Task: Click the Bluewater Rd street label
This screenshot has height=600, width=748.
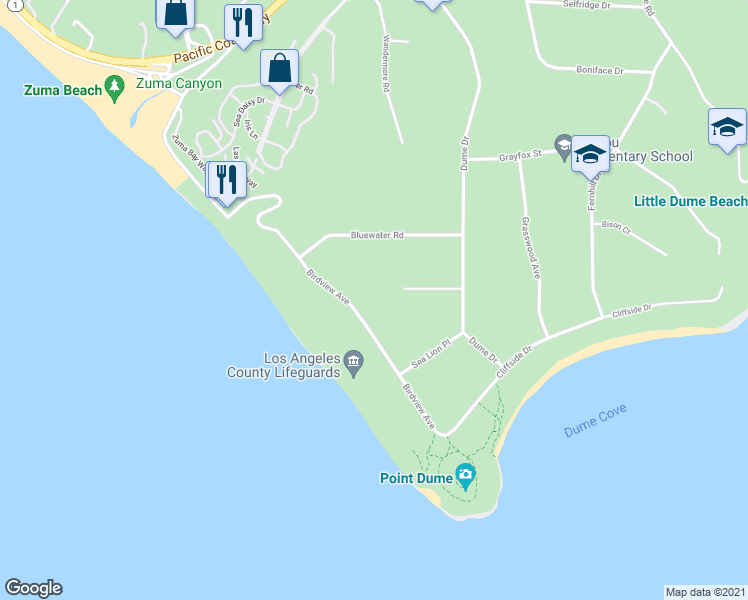Action: point(377,235)
